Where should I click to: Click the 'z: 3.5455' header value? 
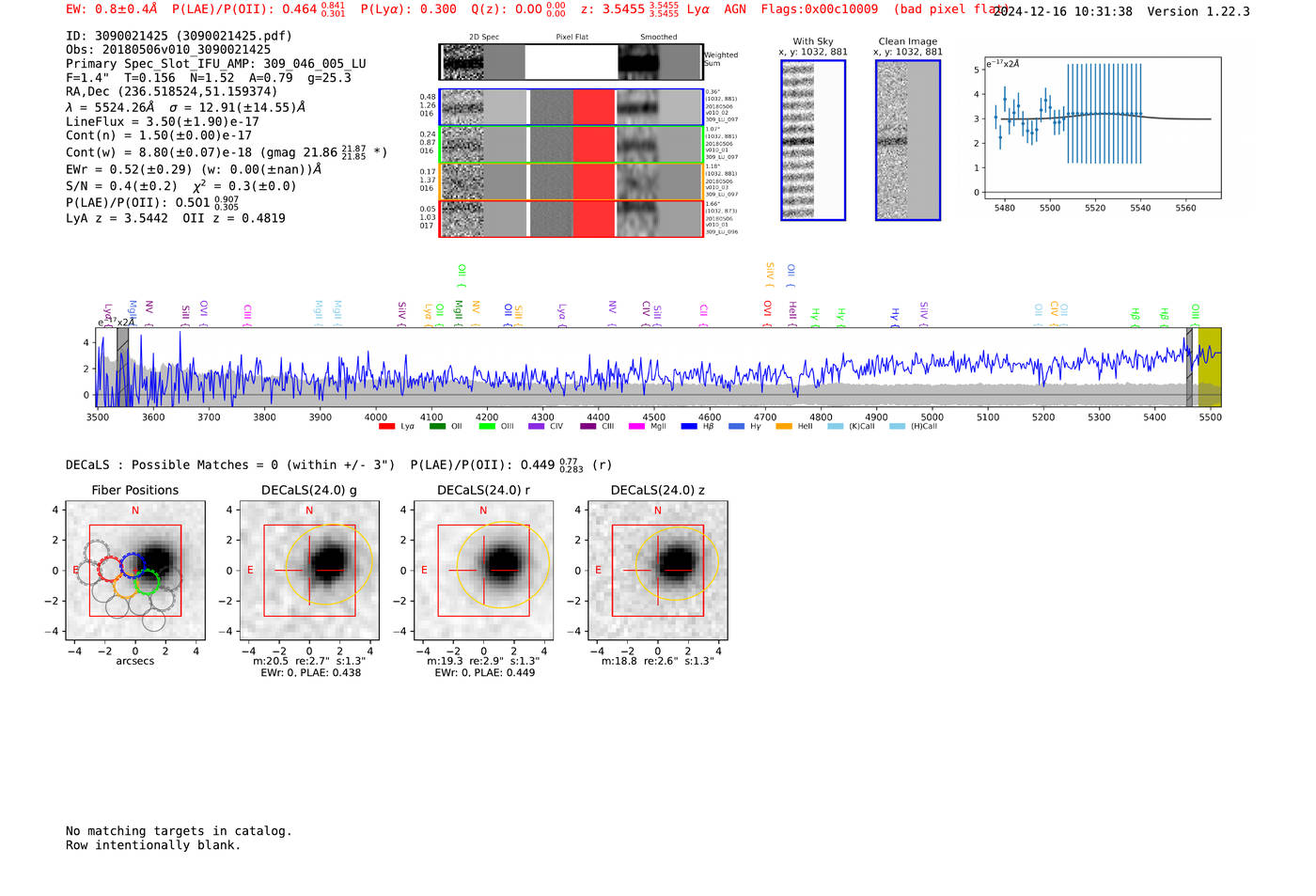coord(613,9)
